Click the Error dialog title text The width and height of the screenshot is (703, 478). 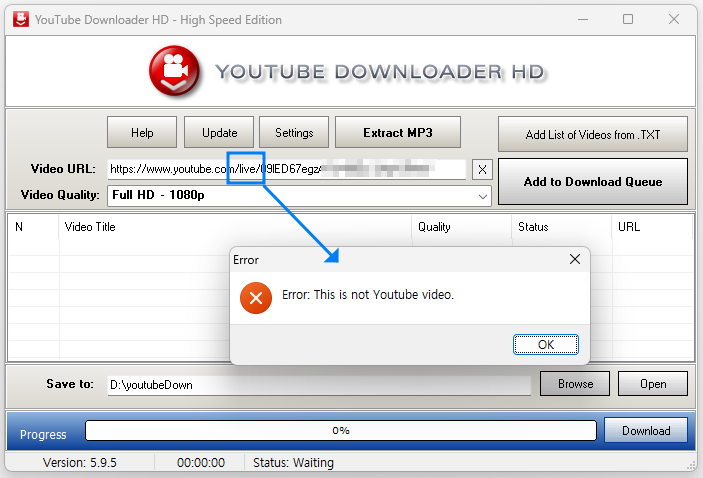click(246, 260)
